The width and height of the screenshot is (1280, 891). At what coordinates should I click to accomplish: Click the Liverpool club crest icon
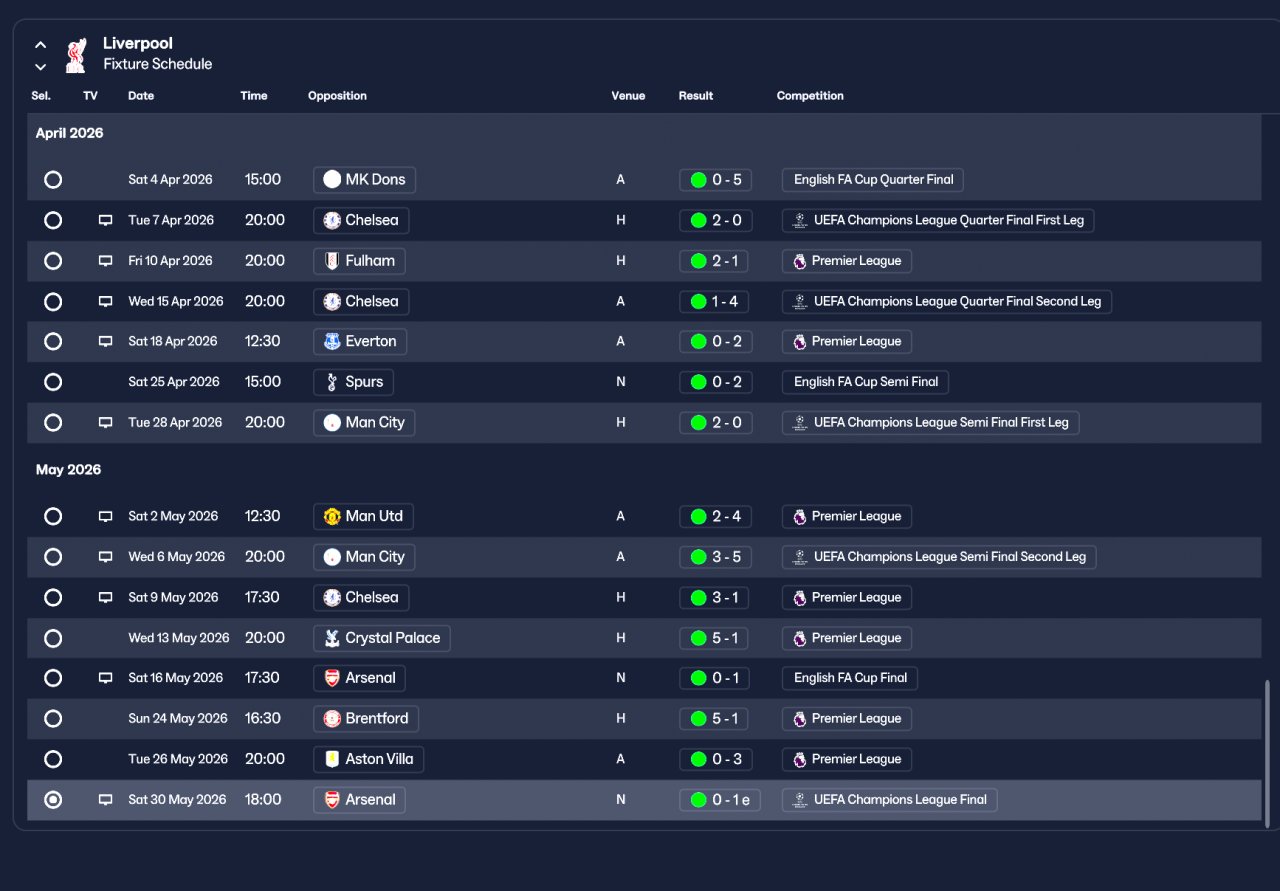(x=76, y=55)
